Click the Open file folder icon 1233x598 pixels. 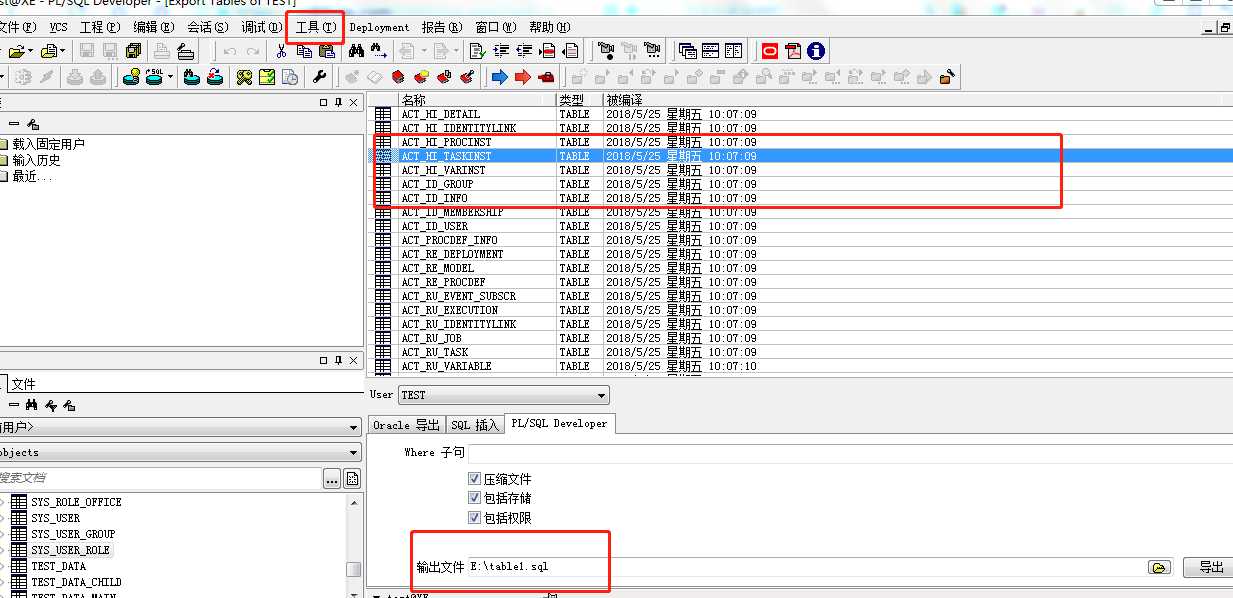(x=17, y=50)
